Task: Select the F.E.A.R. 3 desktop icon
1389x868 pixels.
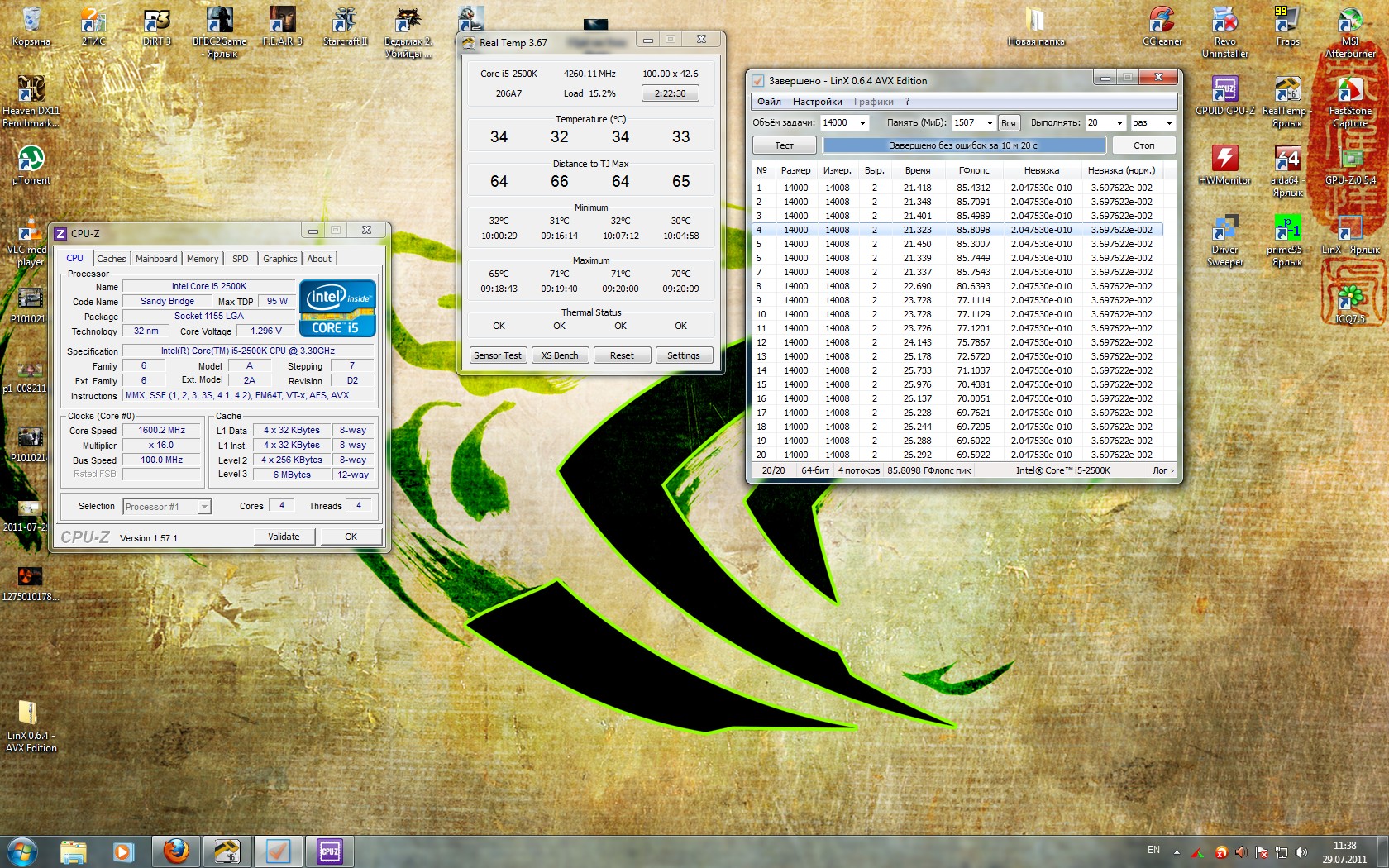Action: point(282,26)
